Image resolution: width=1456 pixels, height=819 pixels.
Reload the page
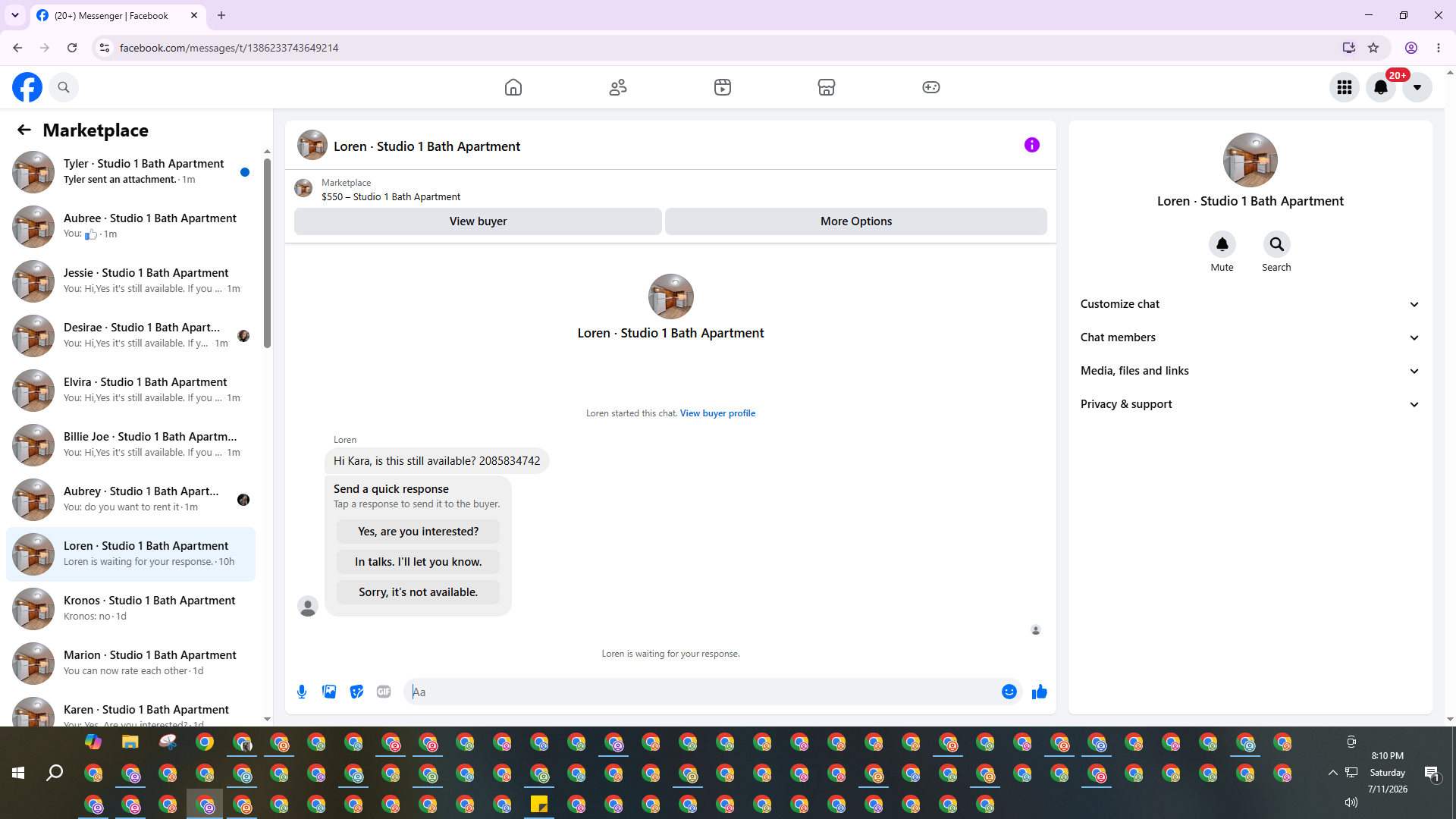72,48
